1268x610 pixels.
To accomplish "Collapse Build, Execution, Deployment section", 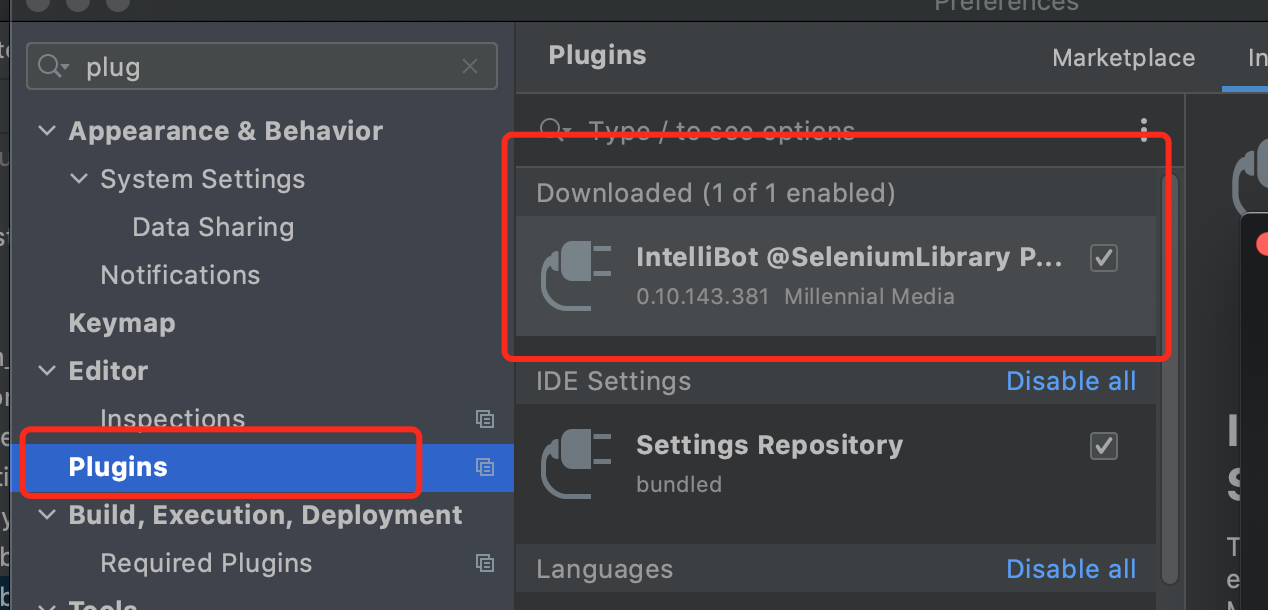I will pyautogui.click(x=46, y=515).
